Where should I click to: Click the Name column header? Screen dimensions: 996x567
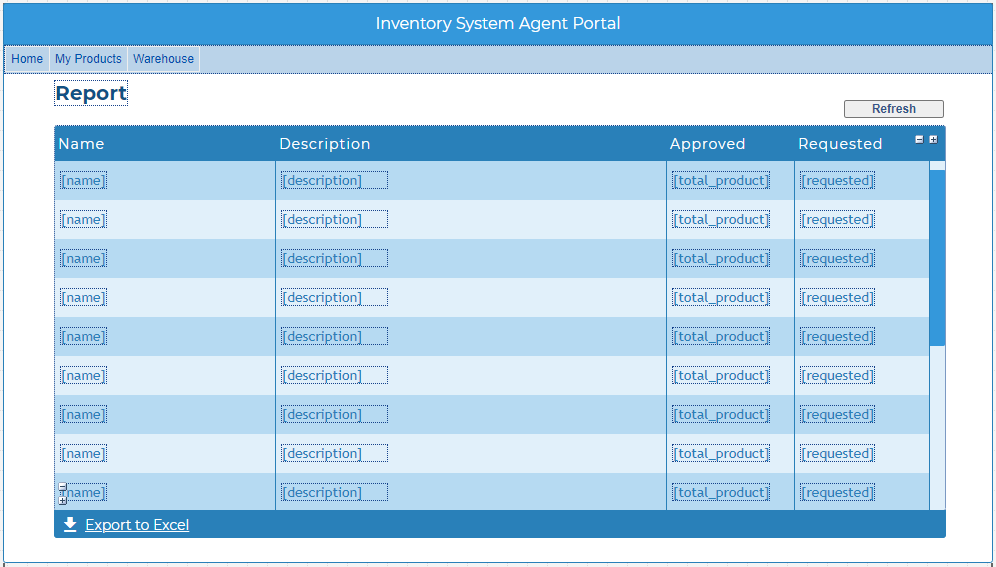click(81, 144)
